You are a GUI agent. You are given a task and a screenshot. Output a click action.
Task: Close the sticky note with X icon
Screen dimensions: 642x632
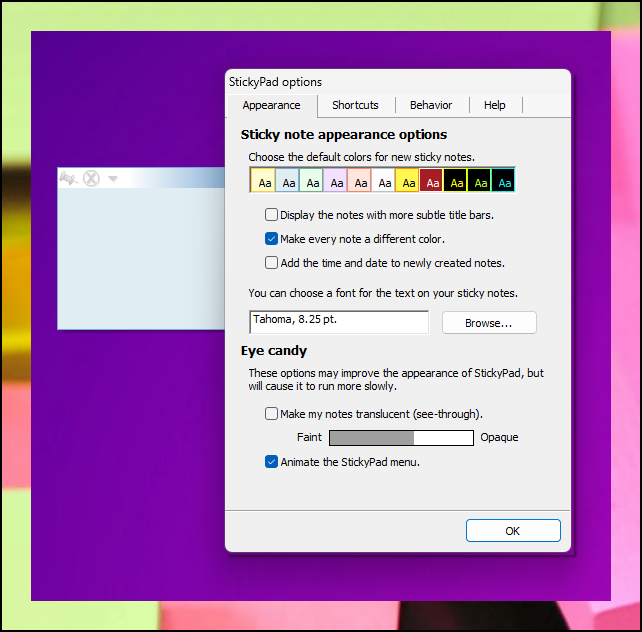91,178
